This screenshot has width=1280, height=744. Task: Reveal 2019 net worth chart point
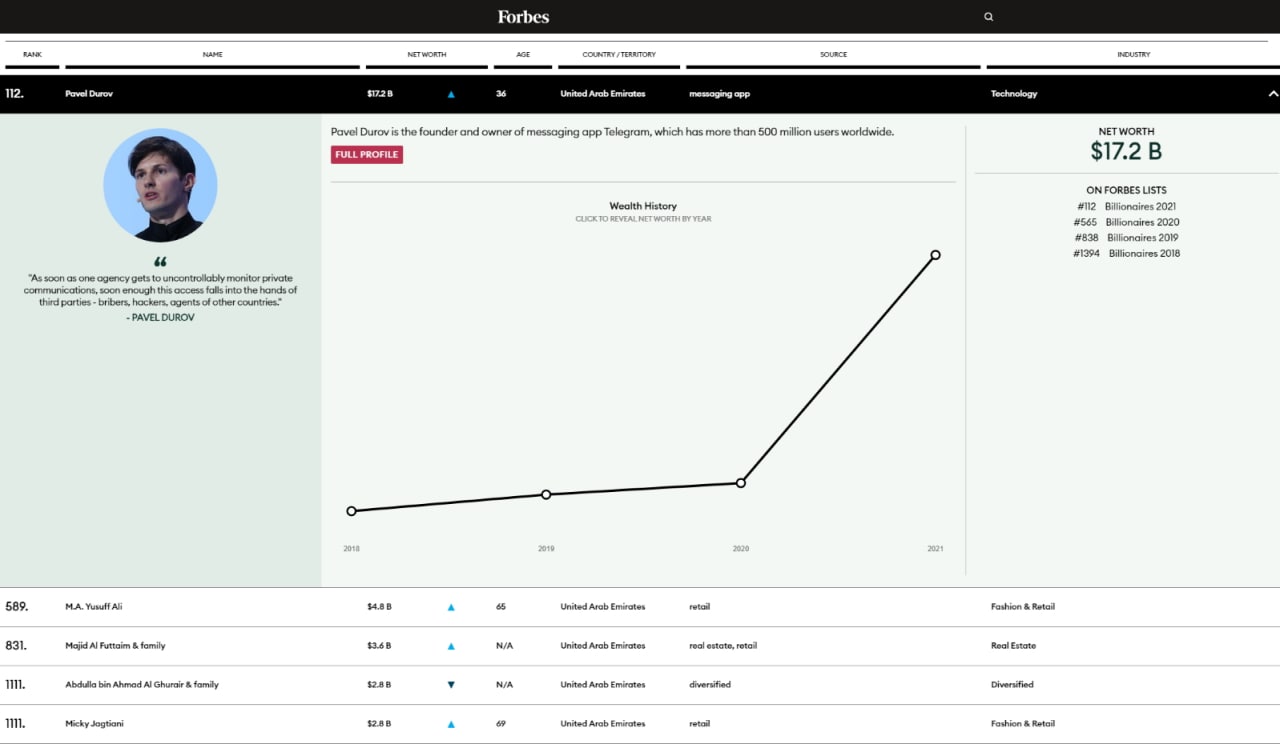(x=546, y=494)
